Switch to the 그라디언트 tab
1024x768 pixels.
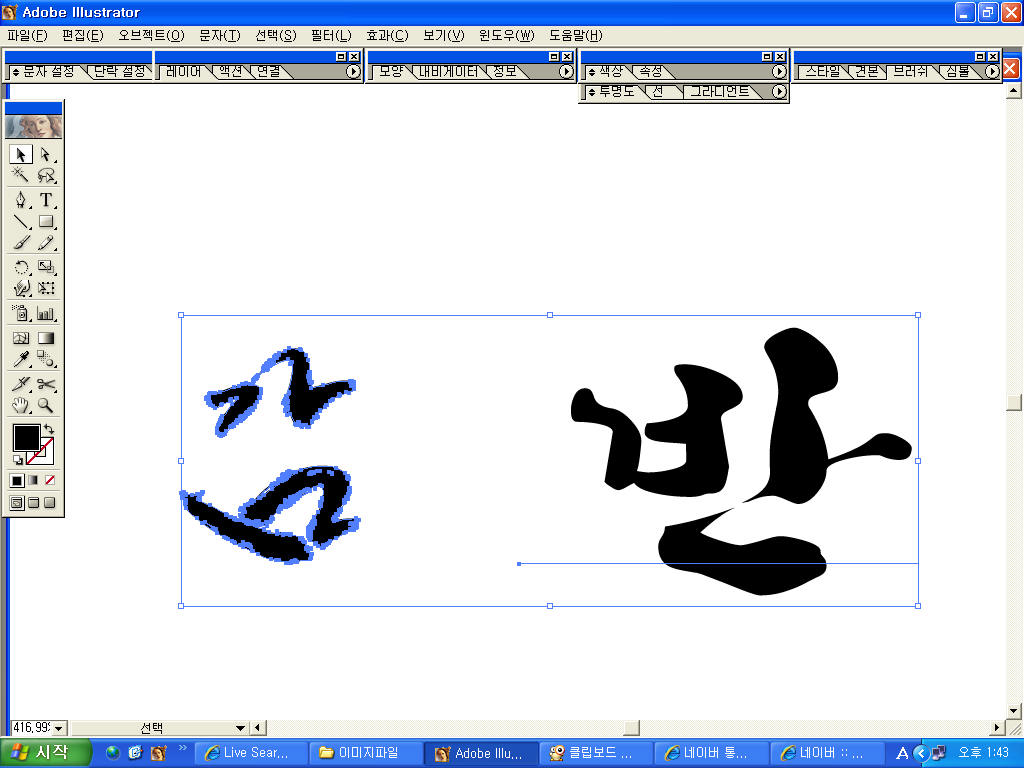tap(718, 92)
